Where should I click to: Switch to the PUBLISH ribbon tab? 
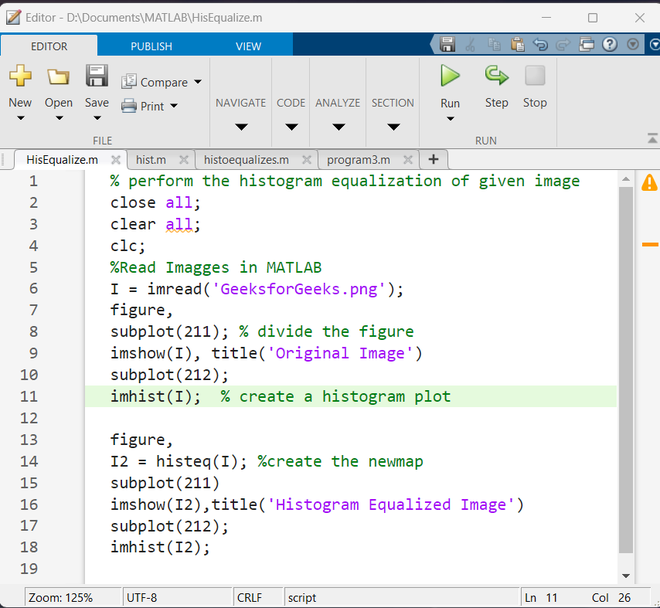tap(151, 46)
